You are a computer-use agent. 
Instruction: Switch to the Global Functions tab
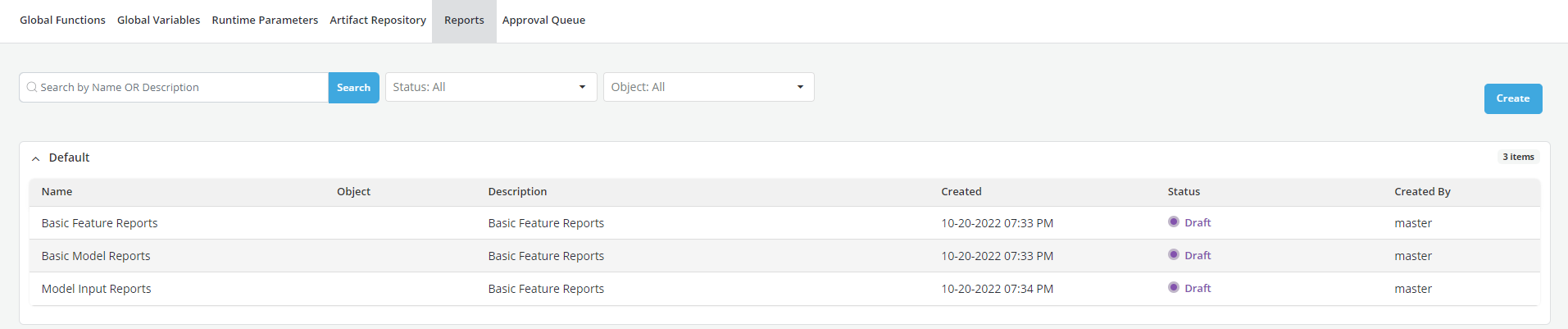(62, 21)
